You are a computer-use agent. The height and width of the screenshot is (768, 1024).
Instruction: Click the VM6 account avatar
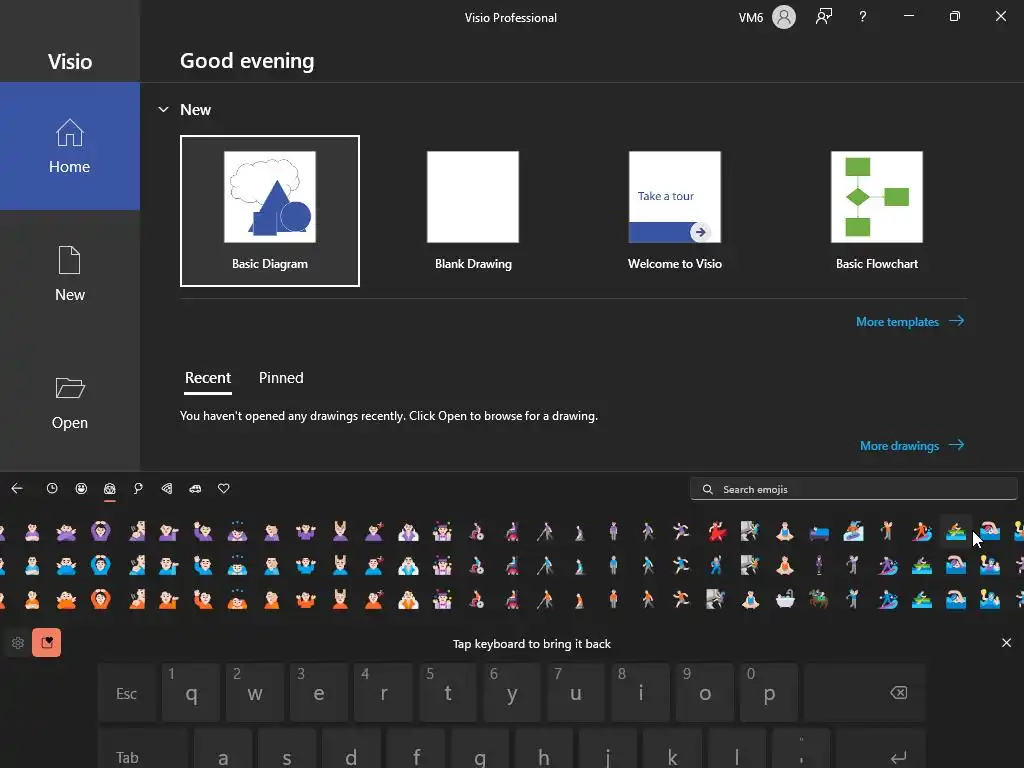tap(784, 17)
